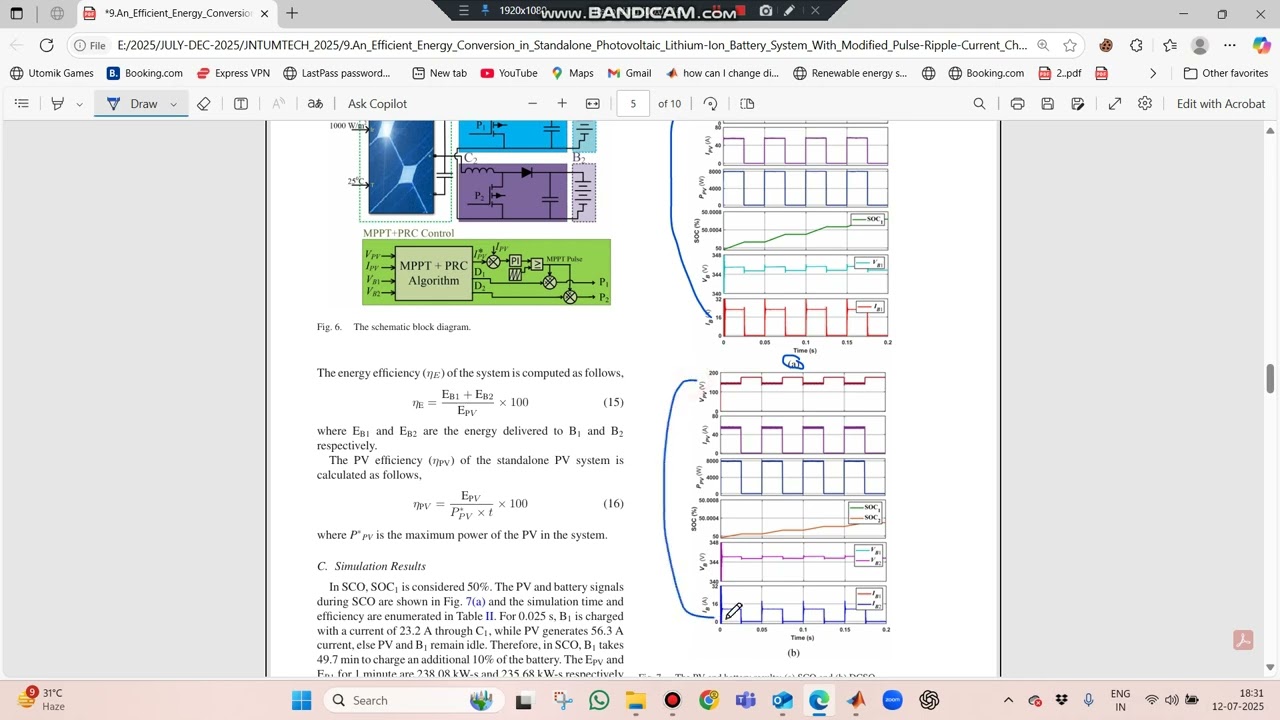Show hidden system tray icons

click(x=1008, y=700)
